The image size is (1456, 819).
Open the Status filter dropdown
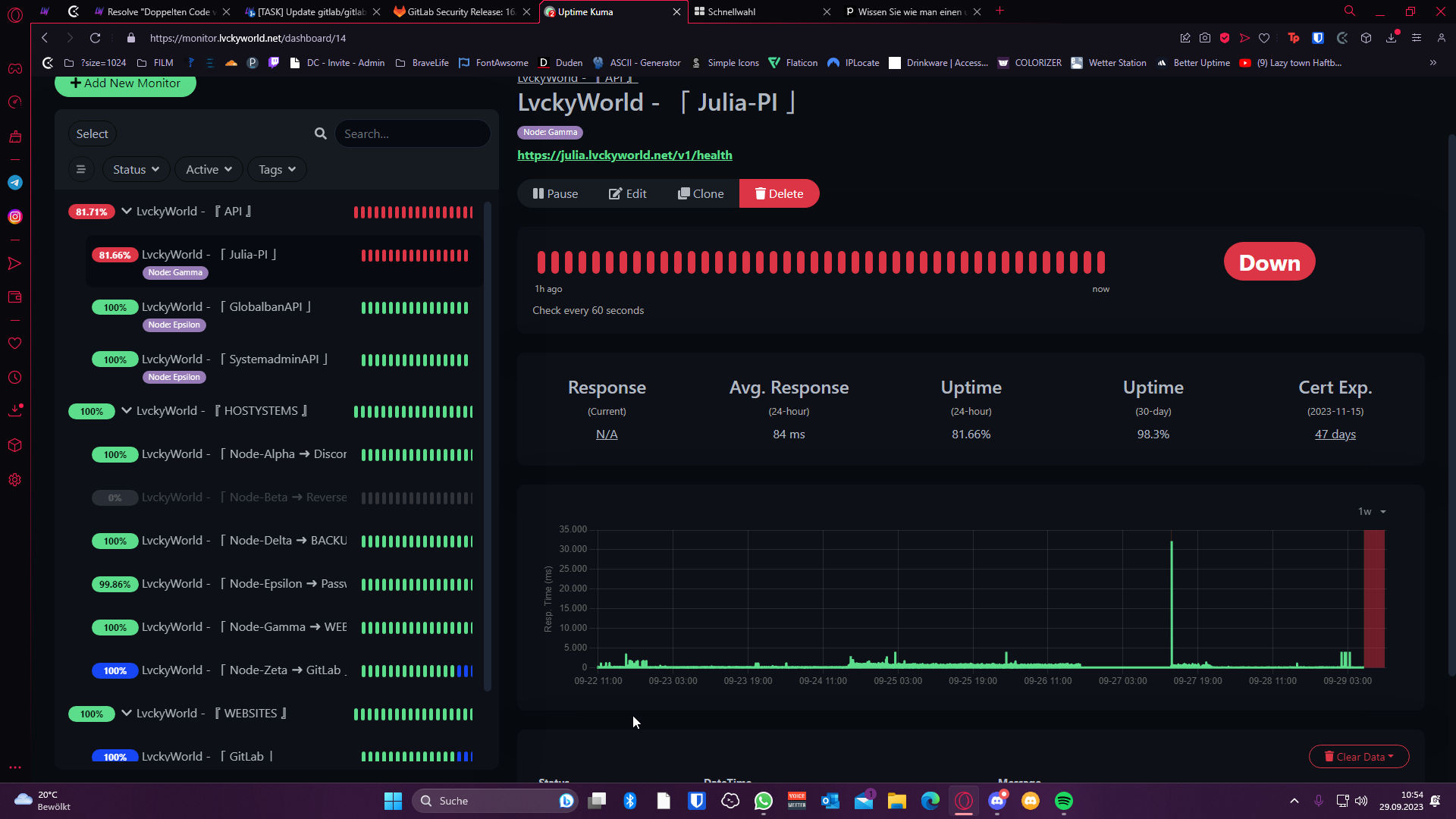[136, 170]
